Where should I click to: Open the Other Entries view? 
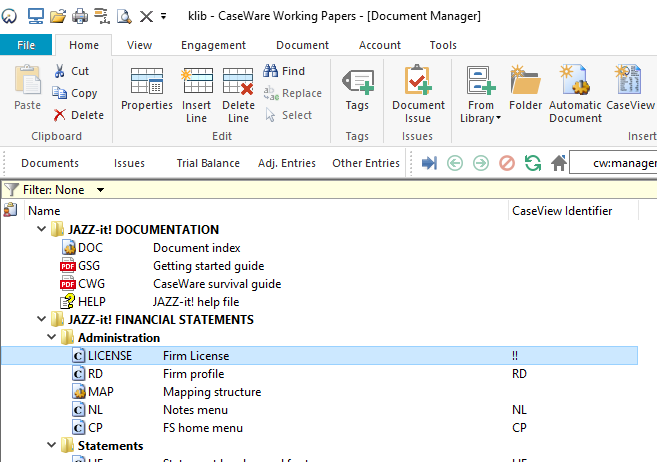click(x=366, y=163)
